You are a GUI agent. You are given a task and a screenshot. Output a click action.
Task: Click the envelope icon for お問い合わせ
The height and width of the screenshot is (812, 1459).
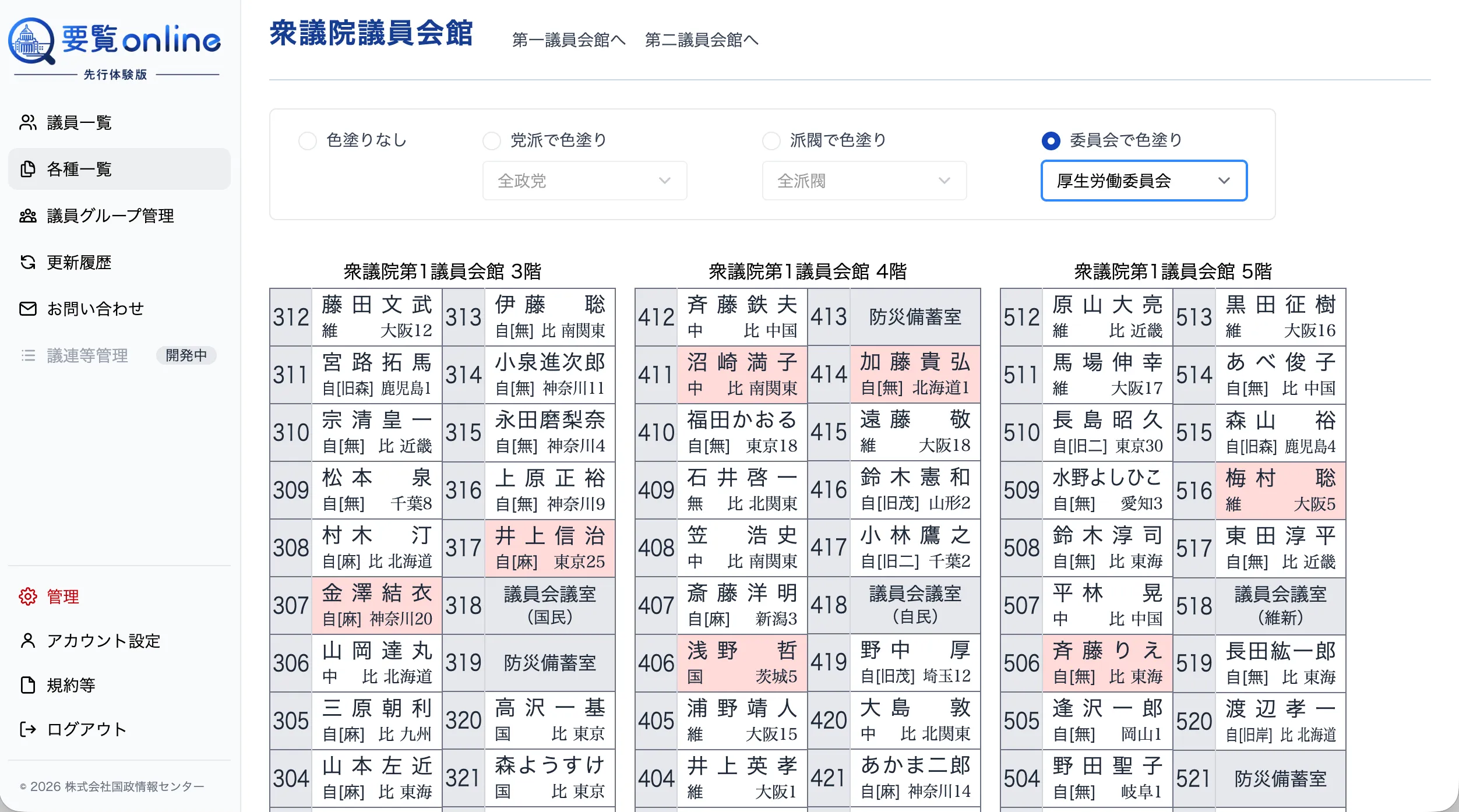coord(28,309)
